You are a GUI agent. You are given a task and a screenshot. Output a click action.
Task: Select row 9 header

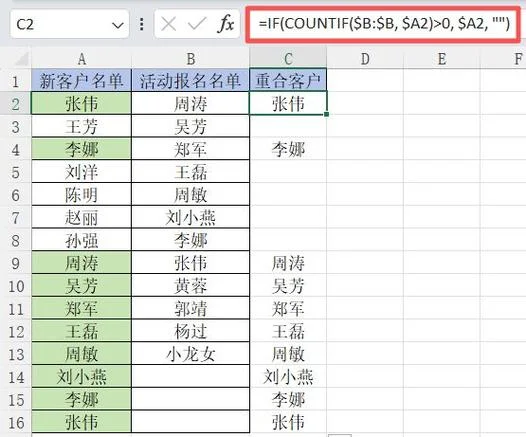coord(15,263)
